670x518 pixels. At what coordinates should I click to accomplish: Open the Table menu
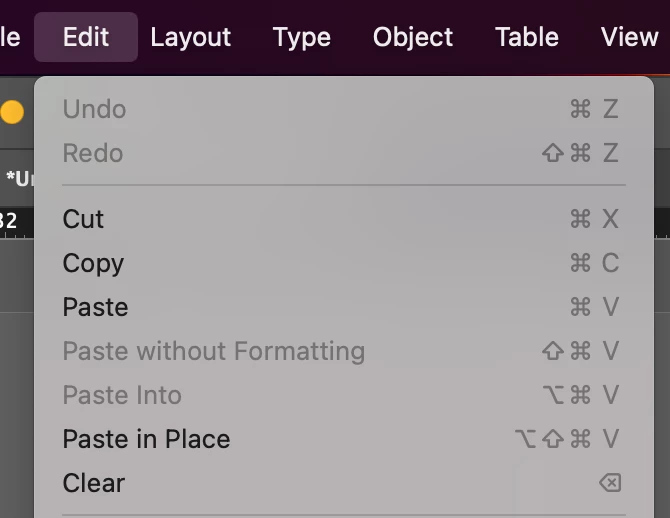coord(526,37)
